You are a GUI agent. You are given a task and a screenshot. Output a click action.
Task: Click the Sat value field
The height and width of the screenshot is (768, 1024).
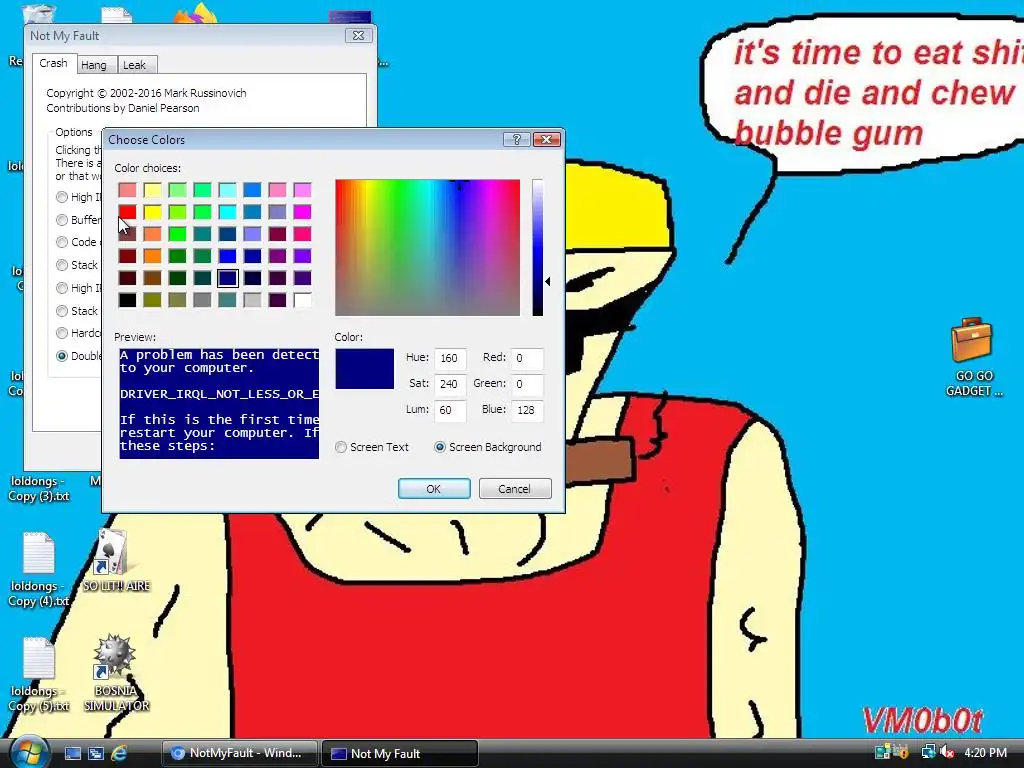449,384
